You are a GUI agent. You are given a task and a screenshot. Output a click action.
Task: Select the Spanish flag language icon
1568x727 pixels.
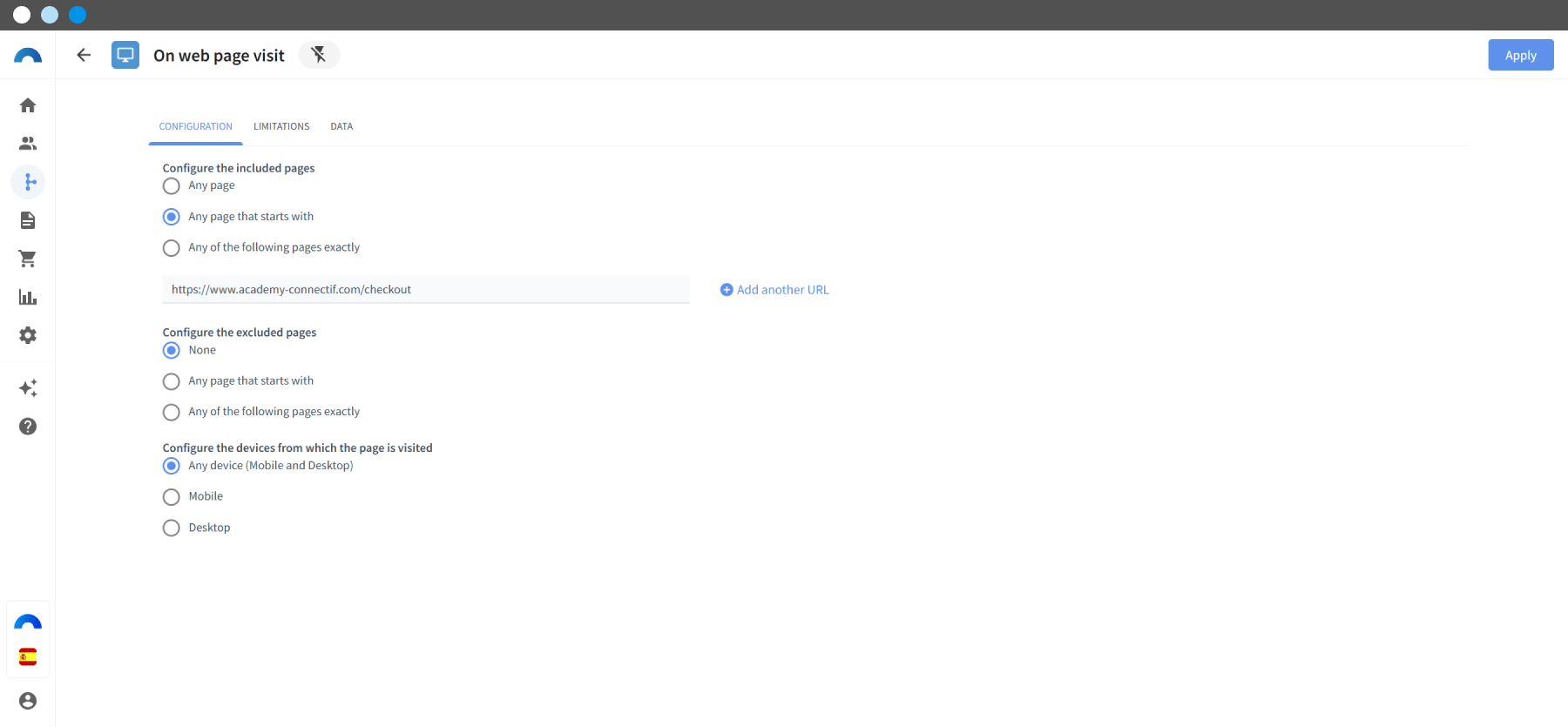(28, 656)
